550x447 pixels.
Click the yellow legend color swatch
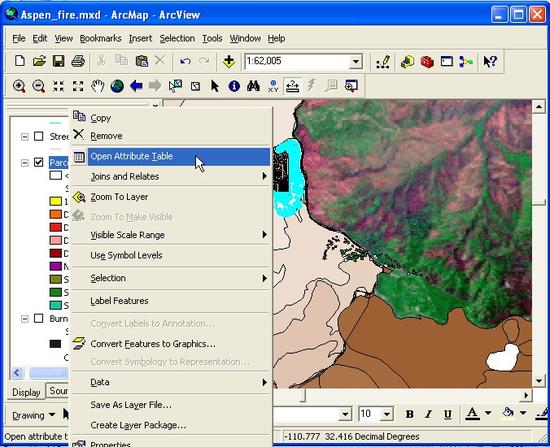[56, 201]
